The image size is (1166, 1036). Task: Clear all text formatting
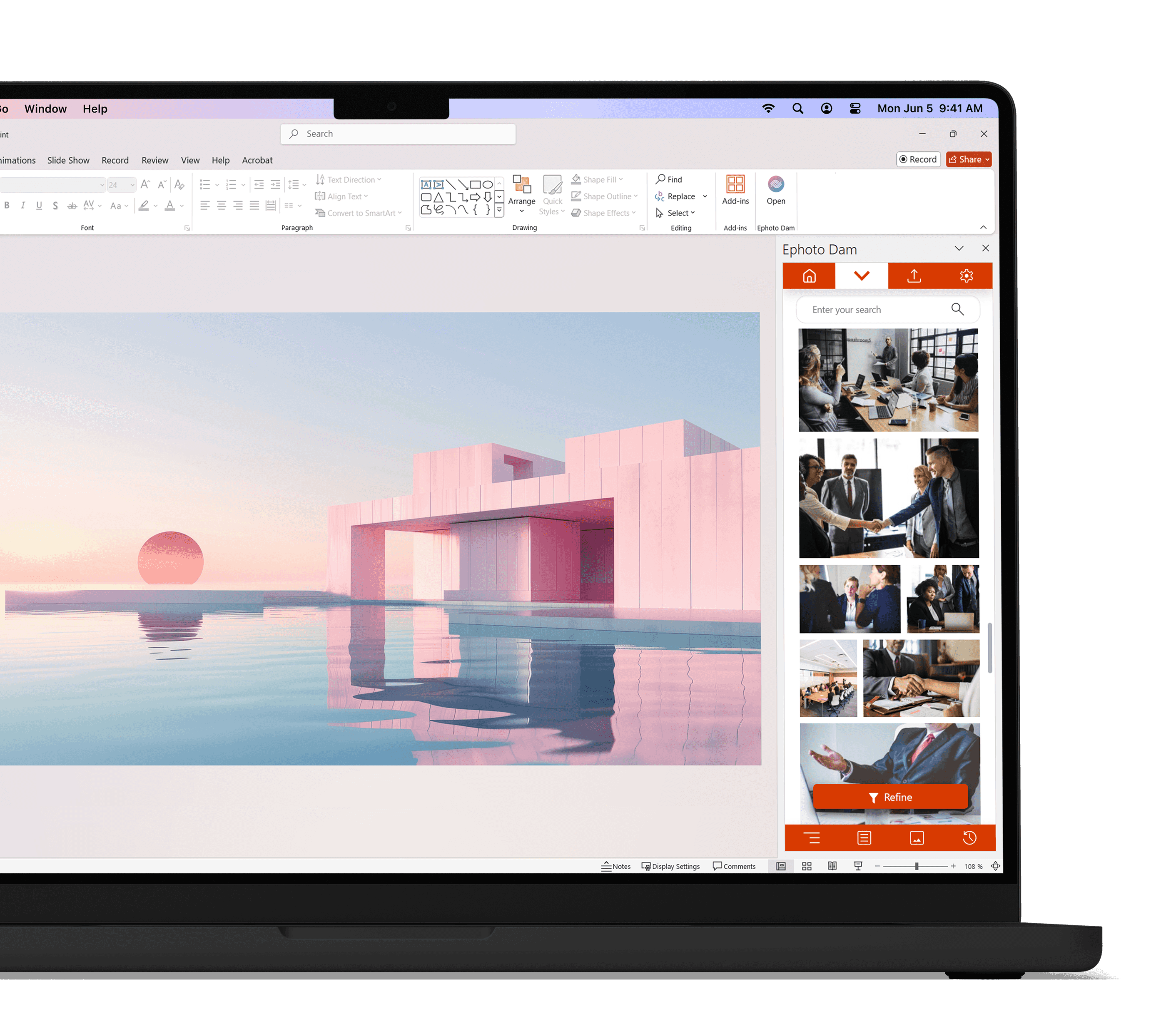click(179, 184)
